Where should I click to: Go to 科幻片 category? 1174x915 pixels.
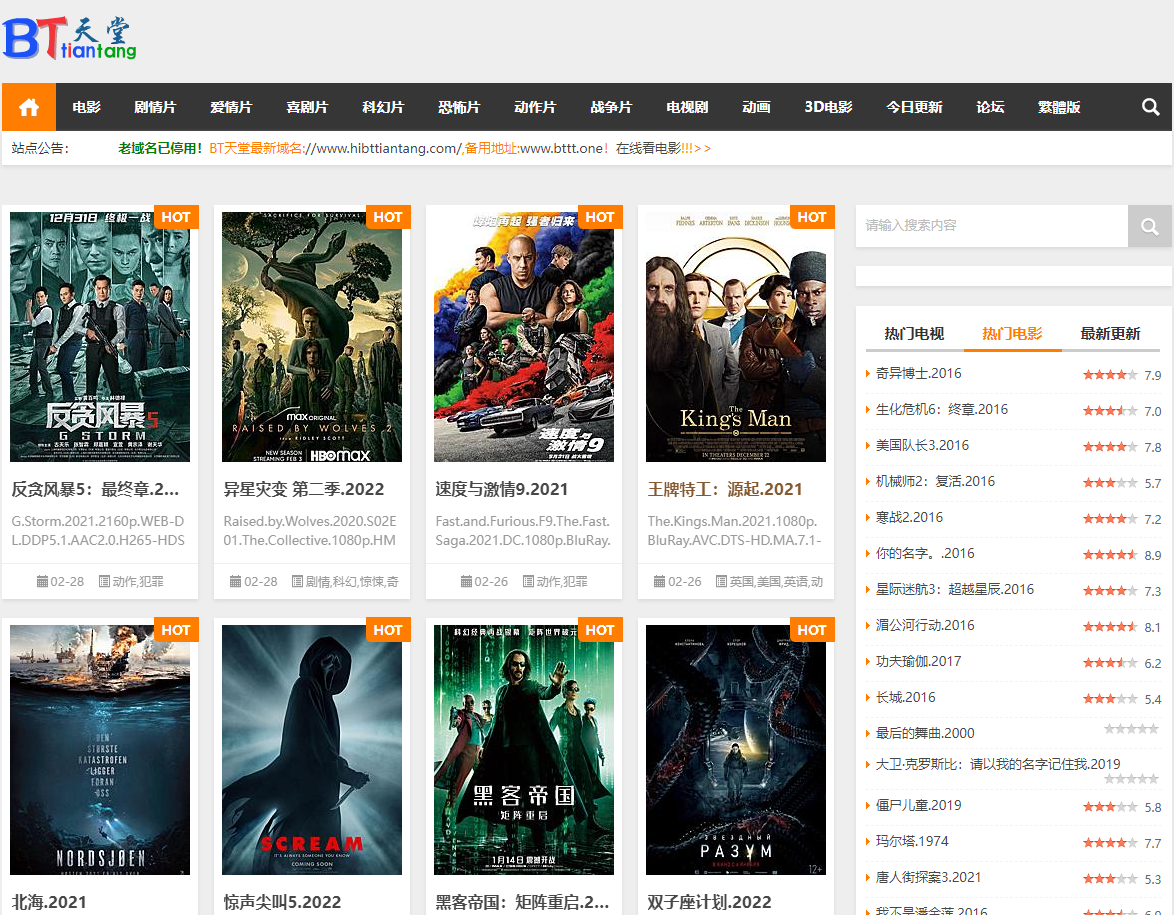coord(383,107)
